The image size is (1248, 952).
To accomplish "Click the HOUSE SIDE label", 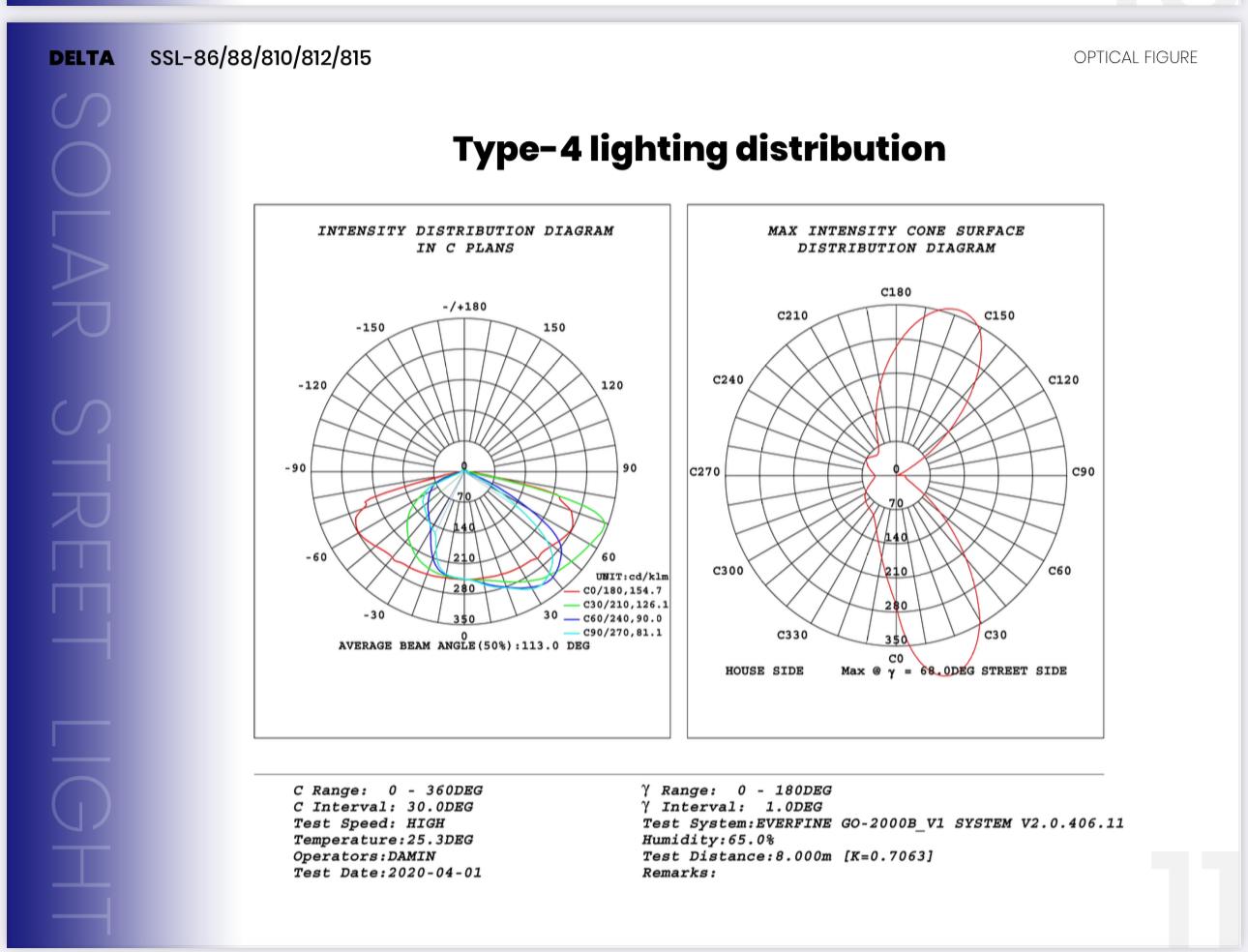I will [764, 670].
